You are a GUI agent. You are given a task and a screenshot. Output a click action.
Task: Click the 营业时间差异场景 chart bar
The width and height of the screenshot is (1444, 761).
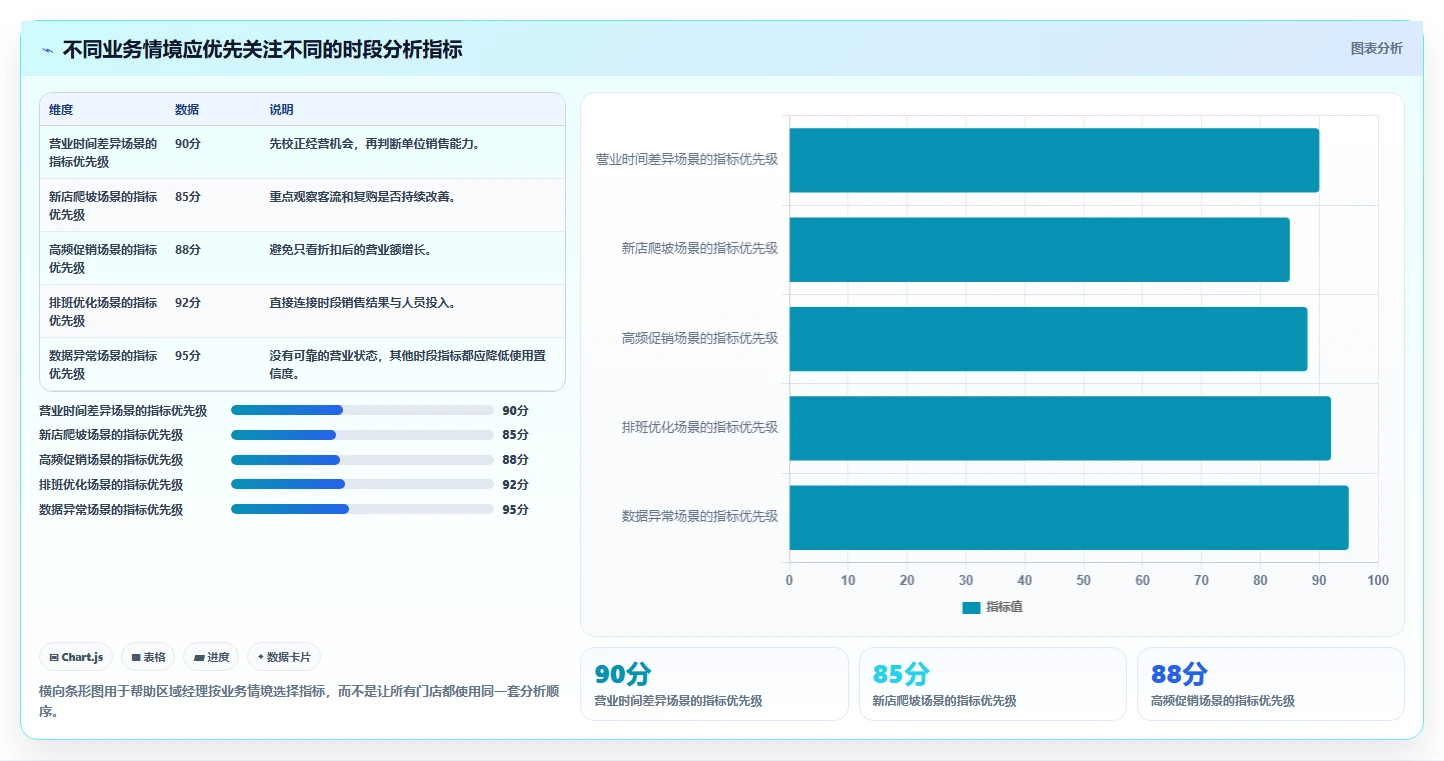click(1054, 160)
